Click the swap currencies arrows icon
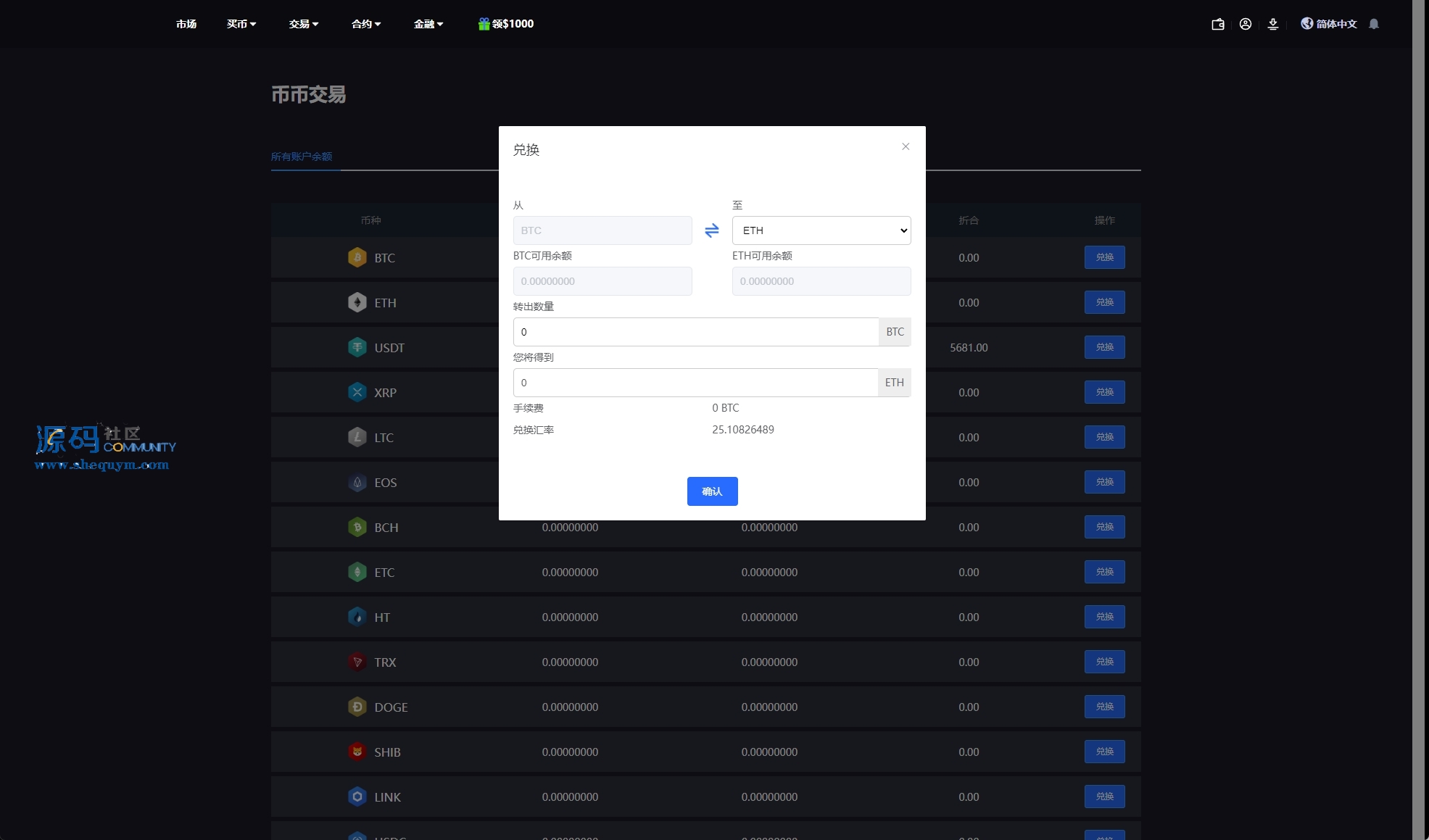This screenshot has height=840, width=1429. point(711,230)
